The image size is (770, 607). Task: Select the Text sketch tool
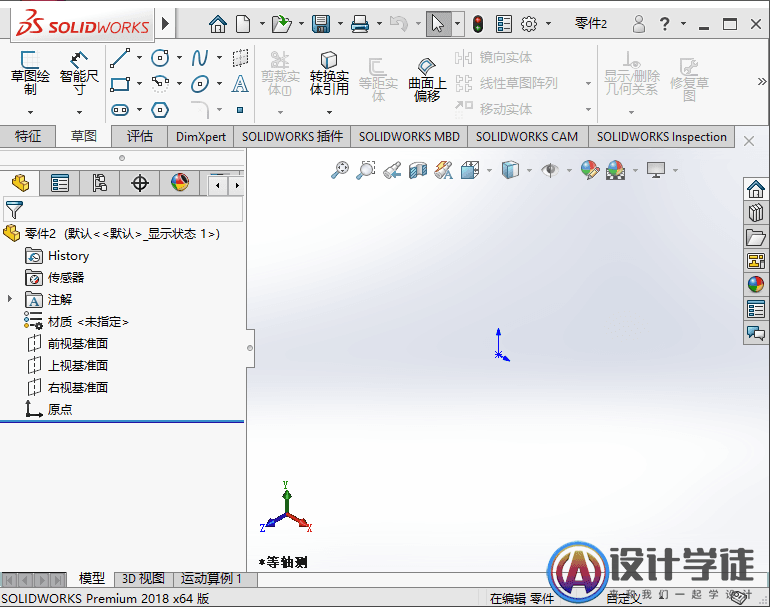[x=240, y=84]
